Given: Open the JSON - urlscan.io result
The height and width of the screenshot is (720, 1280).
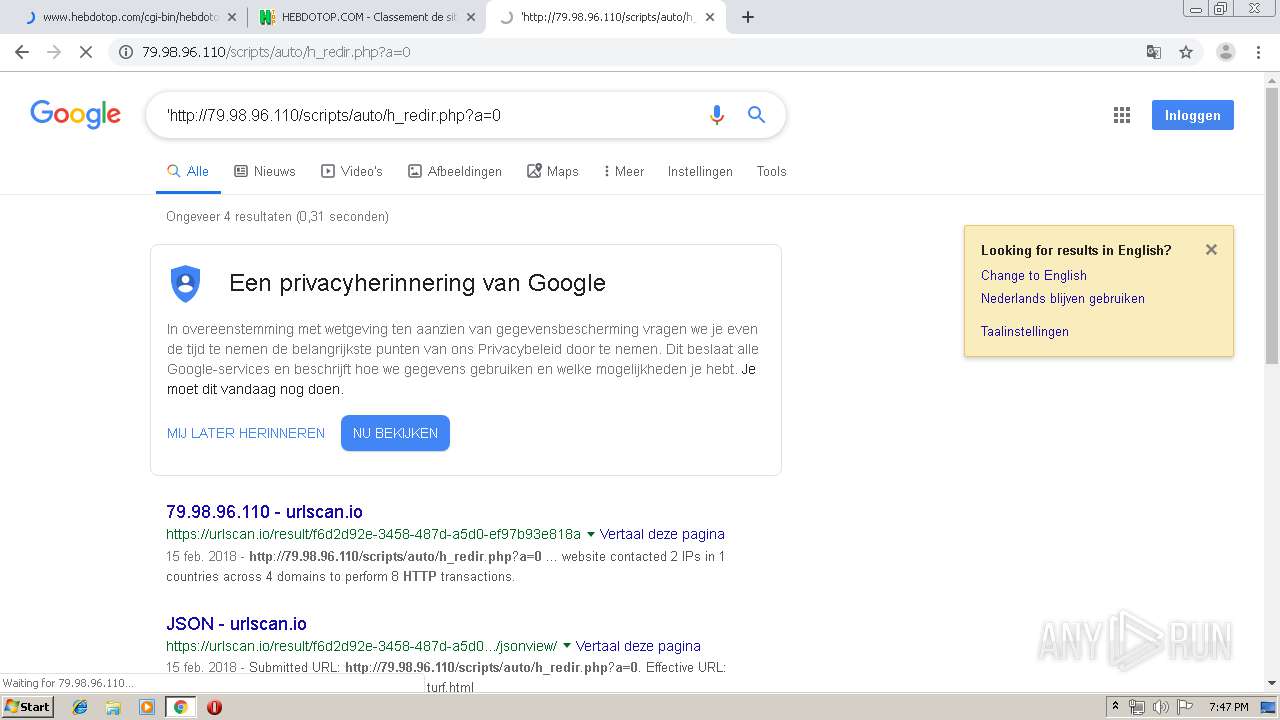Looking at the screenshot, I should tap(236, 624).
